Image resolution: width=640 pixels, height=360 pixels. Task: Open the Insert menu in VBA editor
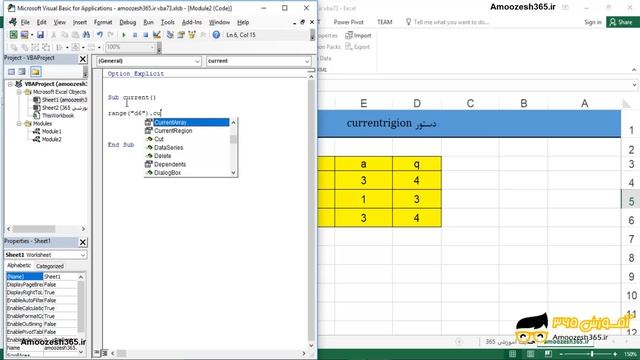point(80,22)
